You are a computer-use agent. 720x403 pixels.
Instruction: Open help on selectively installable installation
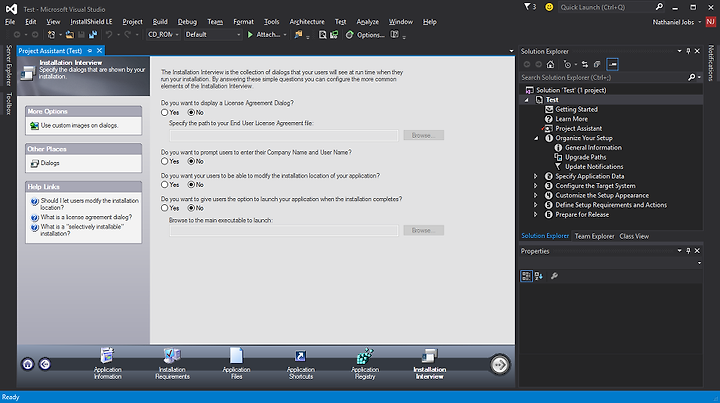pyautogui.click(x=82, y=230)
